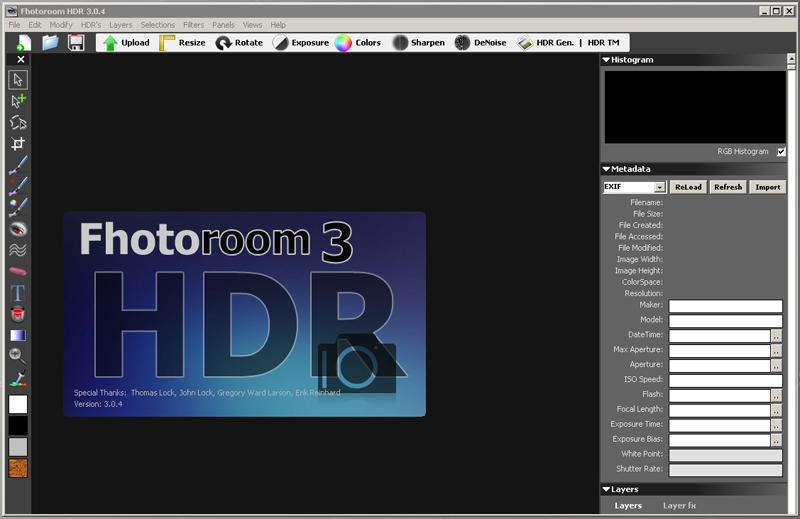Screen dimensions: 800x519
Task: Close the tool palette with the X
Action: [21, 59]
